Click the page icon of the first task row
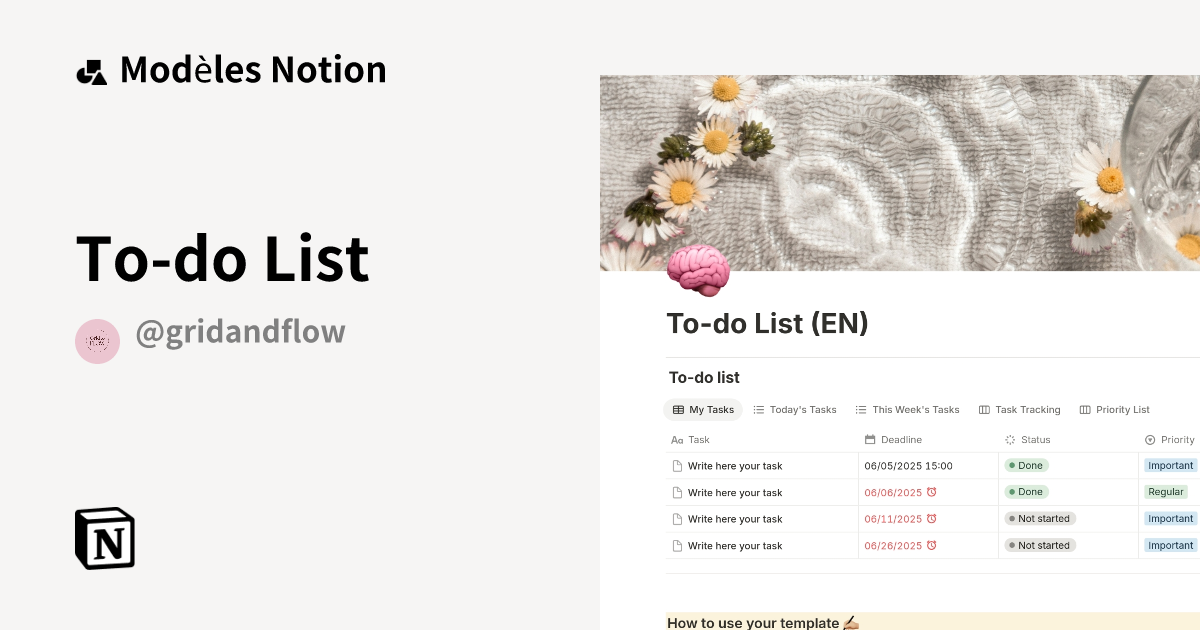Viewport: 1200px width, 630px height. (x=677, y=465)
